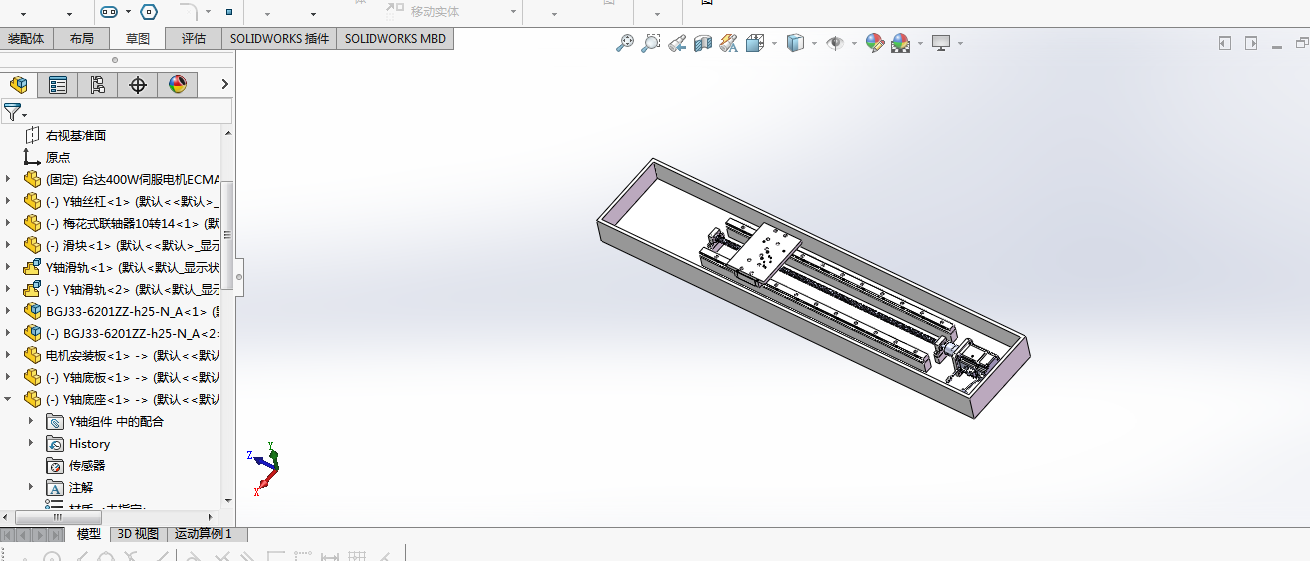Screen dimensions: 1310x561
Task: Click the feature tree filter funnel icon
Action: pos(12,112)
